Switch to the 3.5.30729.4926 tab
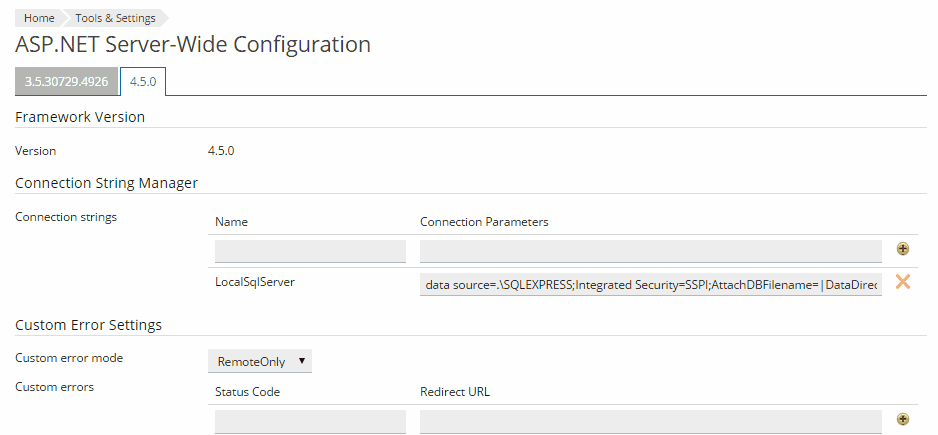 pyautogui.click(x=66, y=81)
